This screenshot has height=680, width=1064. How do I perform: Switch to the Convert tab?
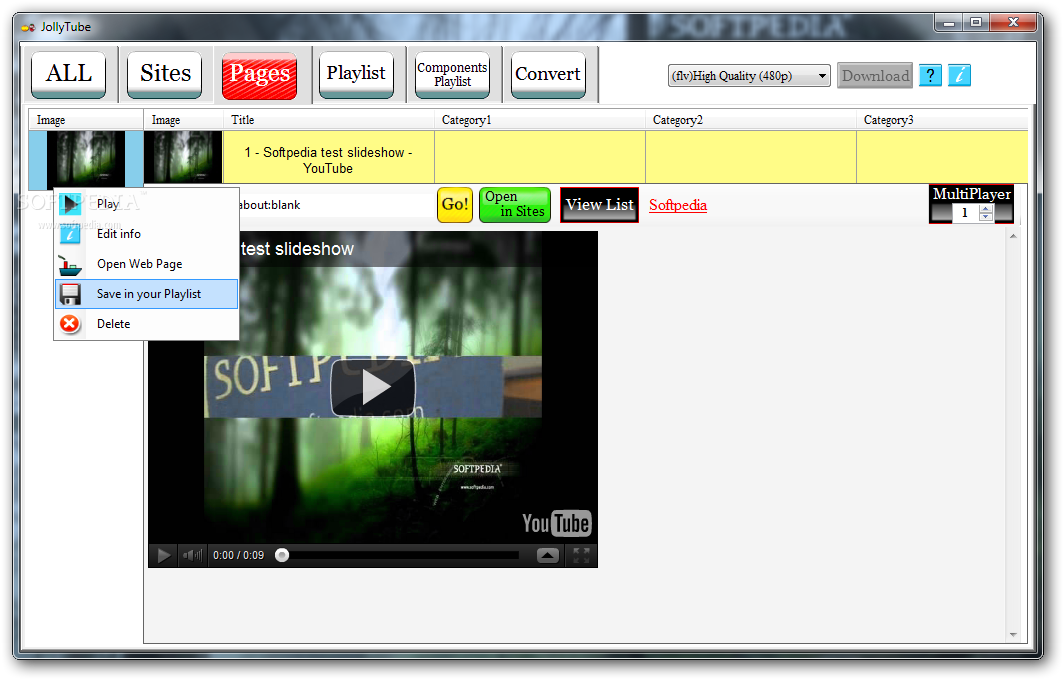point(548,74)
